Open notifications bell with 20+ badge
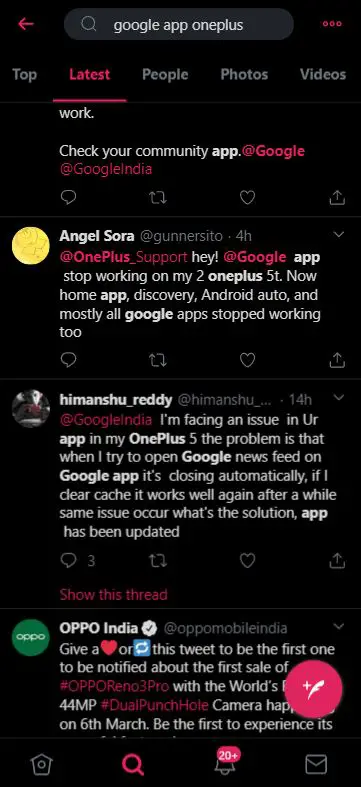 click(x=225, y=763)
